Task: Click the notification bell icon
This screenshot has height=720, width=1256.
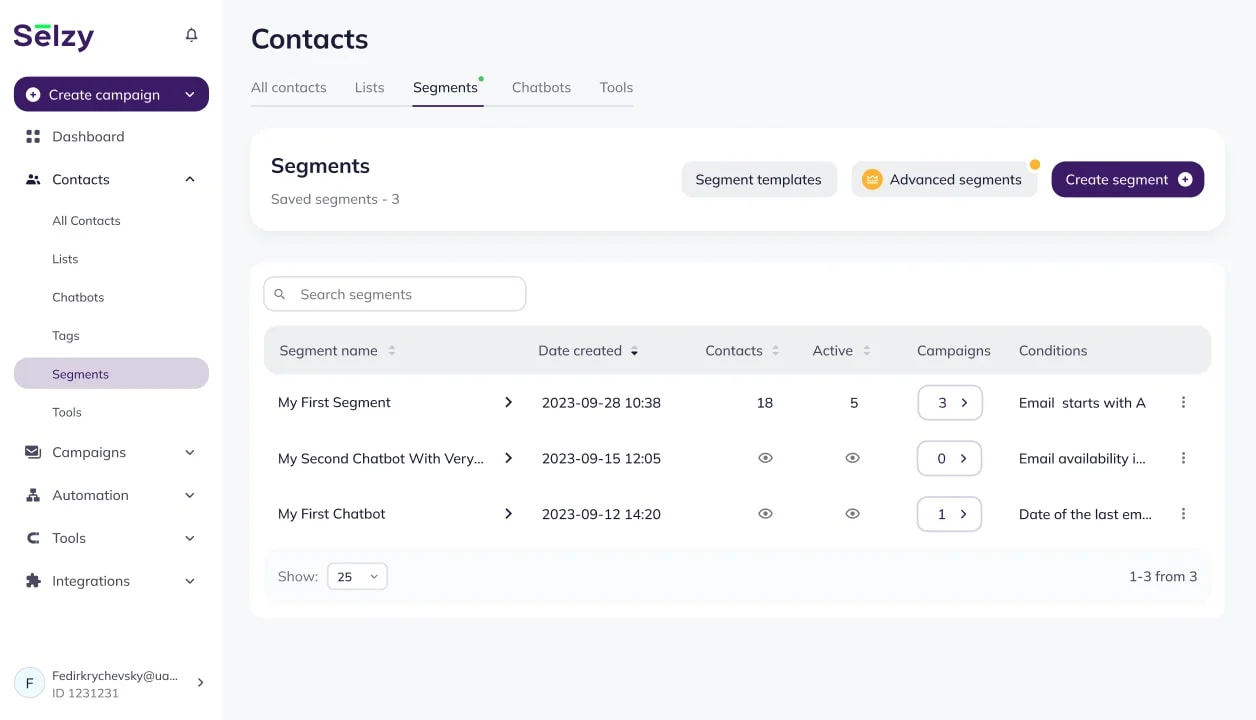Action: pos(191,35)
